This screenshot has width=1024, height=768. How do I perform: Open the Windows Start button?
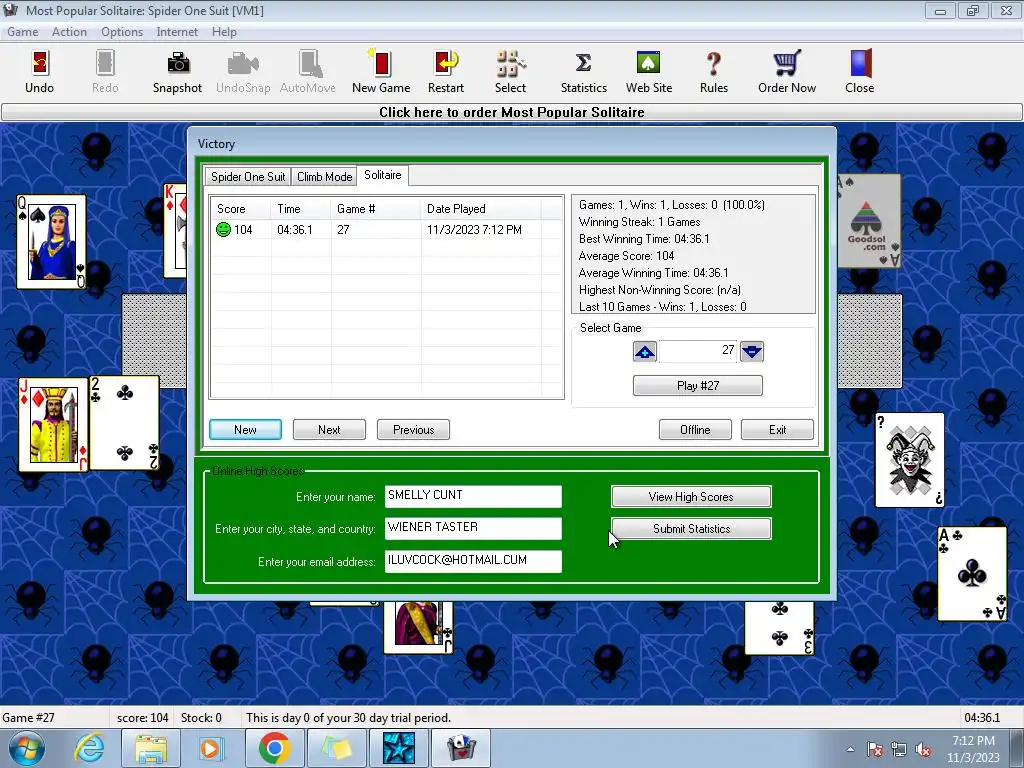(27, 748)
